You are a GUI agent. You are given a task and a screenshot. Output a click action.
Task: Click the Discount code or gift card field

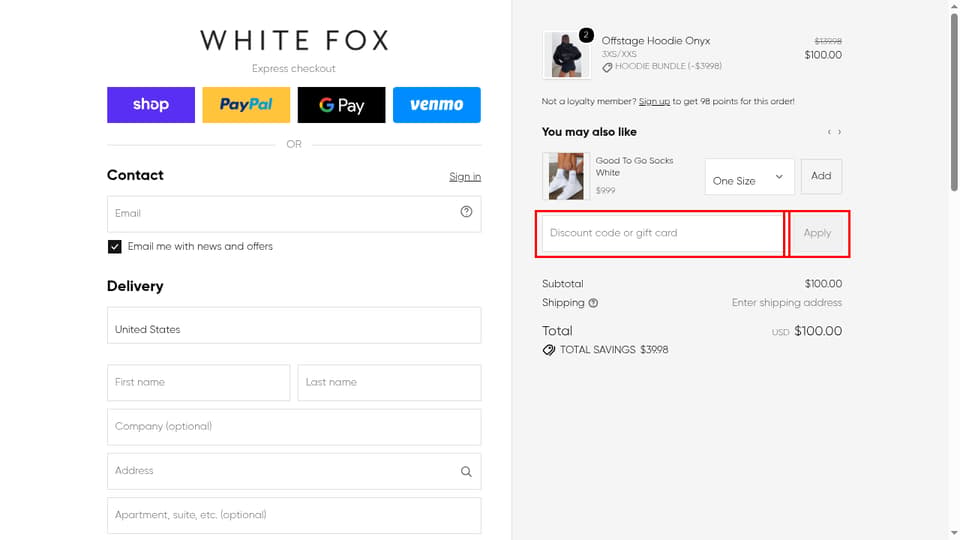click(662, 233)
